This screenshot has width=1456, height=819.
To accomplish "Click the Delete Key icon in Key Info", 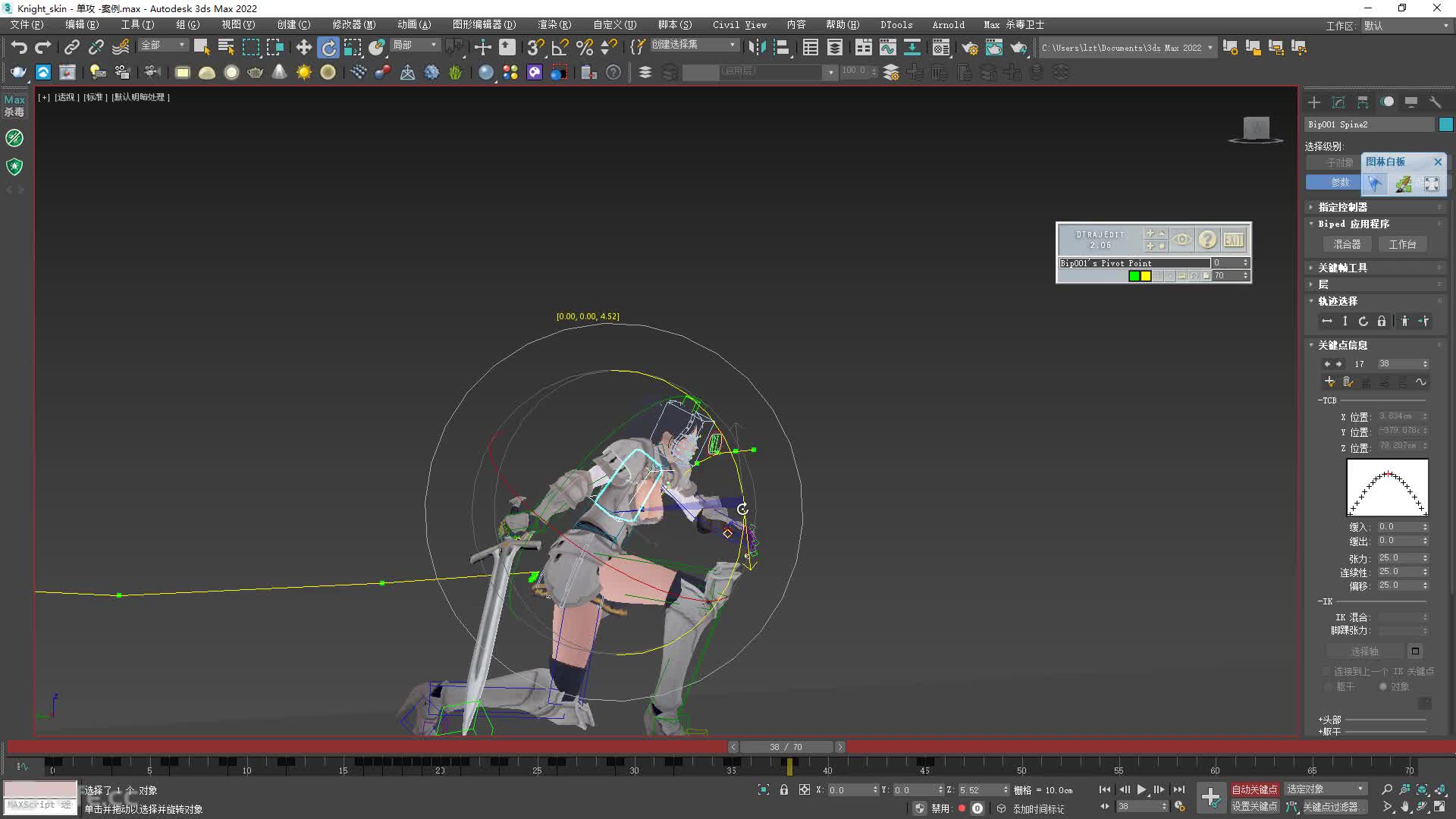I will click(x=1348, y=382).
